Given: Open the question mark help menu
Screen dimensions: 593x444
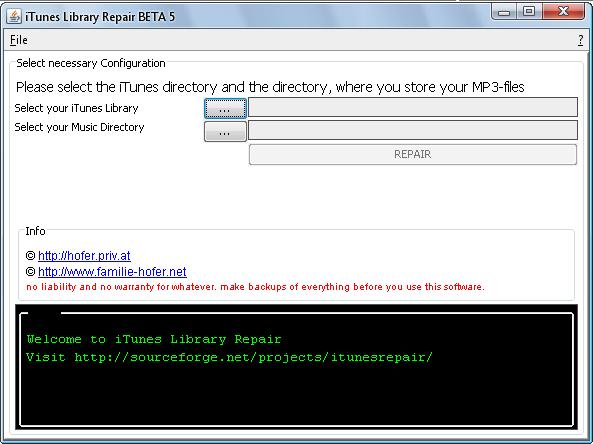Looking at the screenshot, I should pos(581,40).
